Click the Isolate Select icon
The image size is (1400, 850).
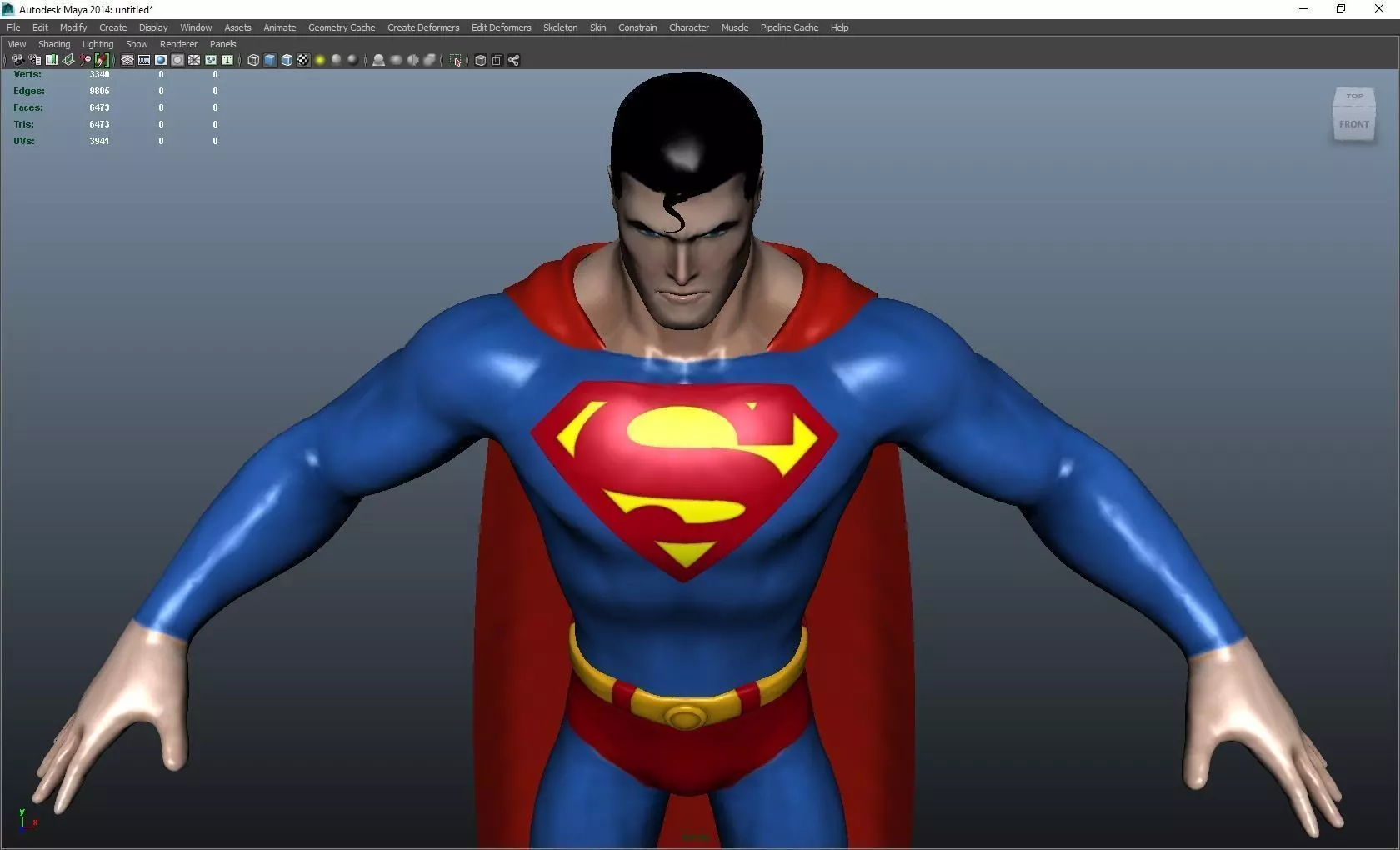(455, 60)
